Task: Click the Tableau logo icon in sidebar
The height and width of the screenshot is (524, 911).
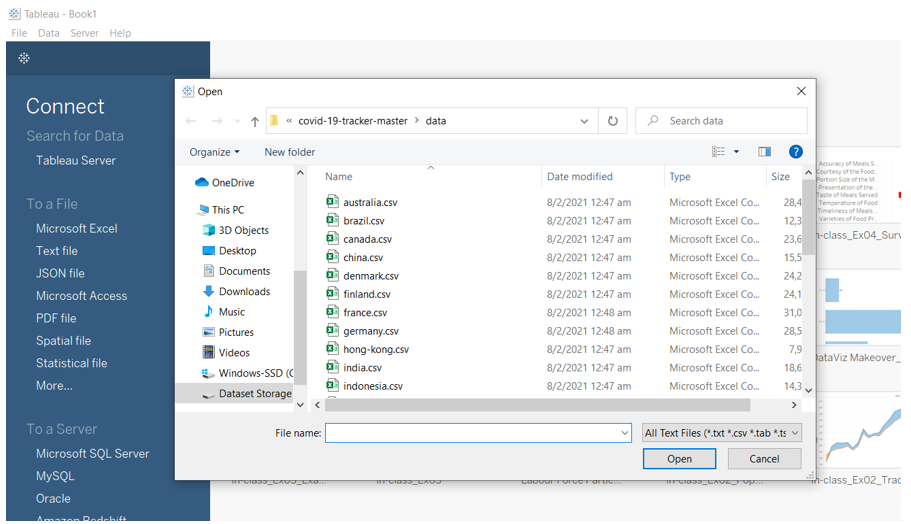Action: [24, 59]
